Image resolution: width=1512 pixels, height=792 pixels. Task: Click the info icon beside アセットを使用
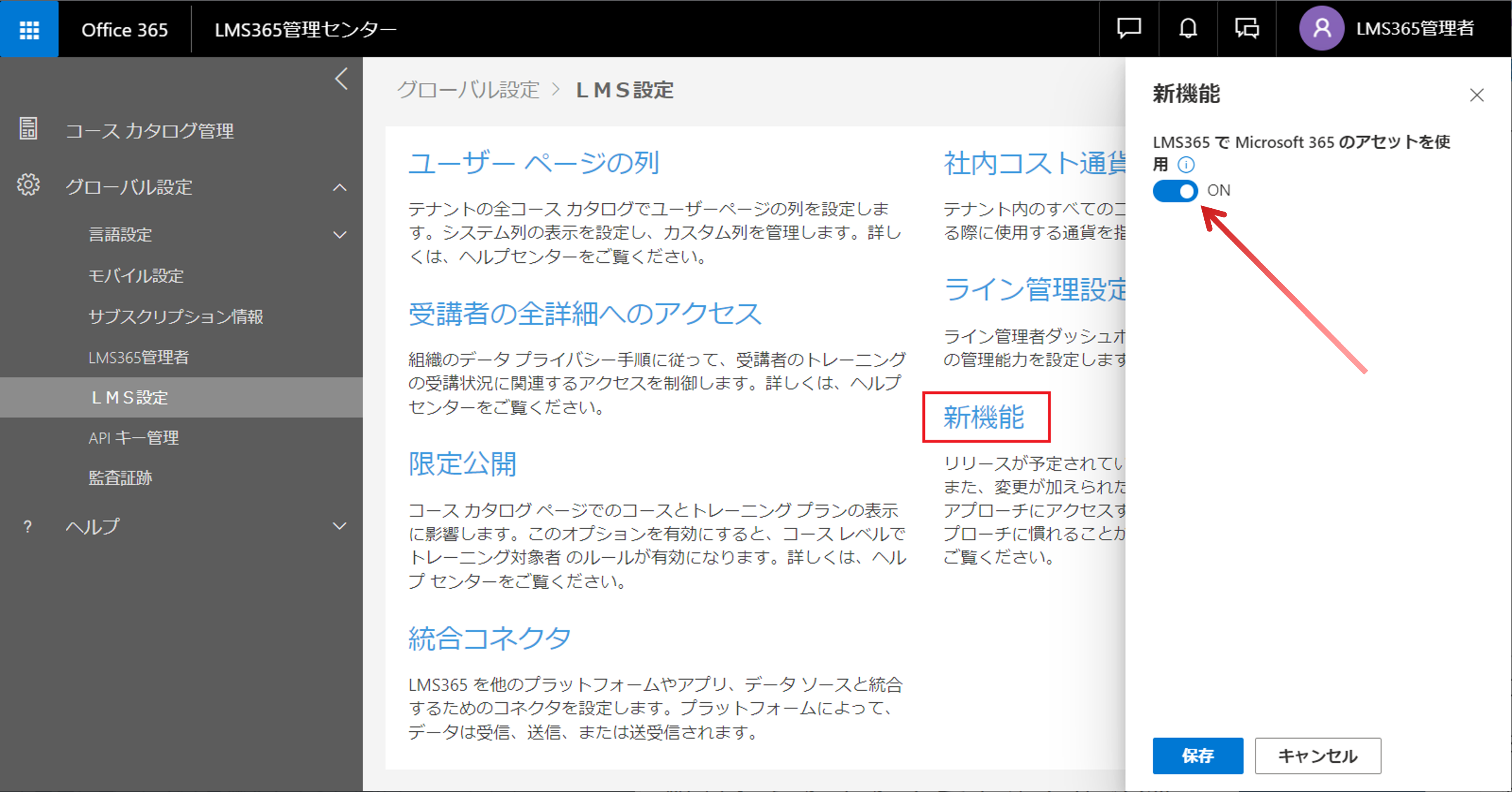[1186, 165]
